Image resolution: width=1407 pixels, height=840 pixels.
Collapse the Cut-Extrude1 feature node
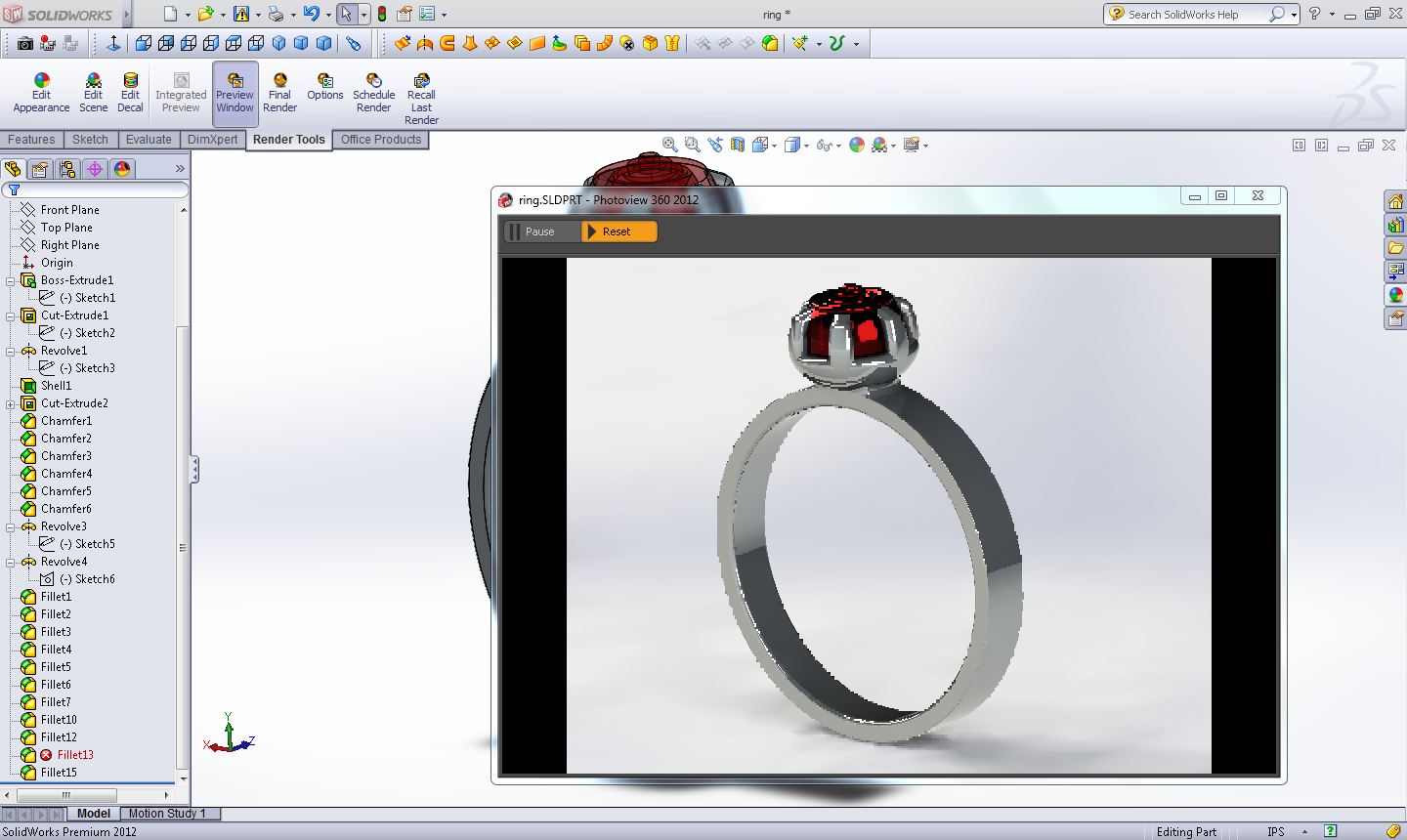pos(11,315)
